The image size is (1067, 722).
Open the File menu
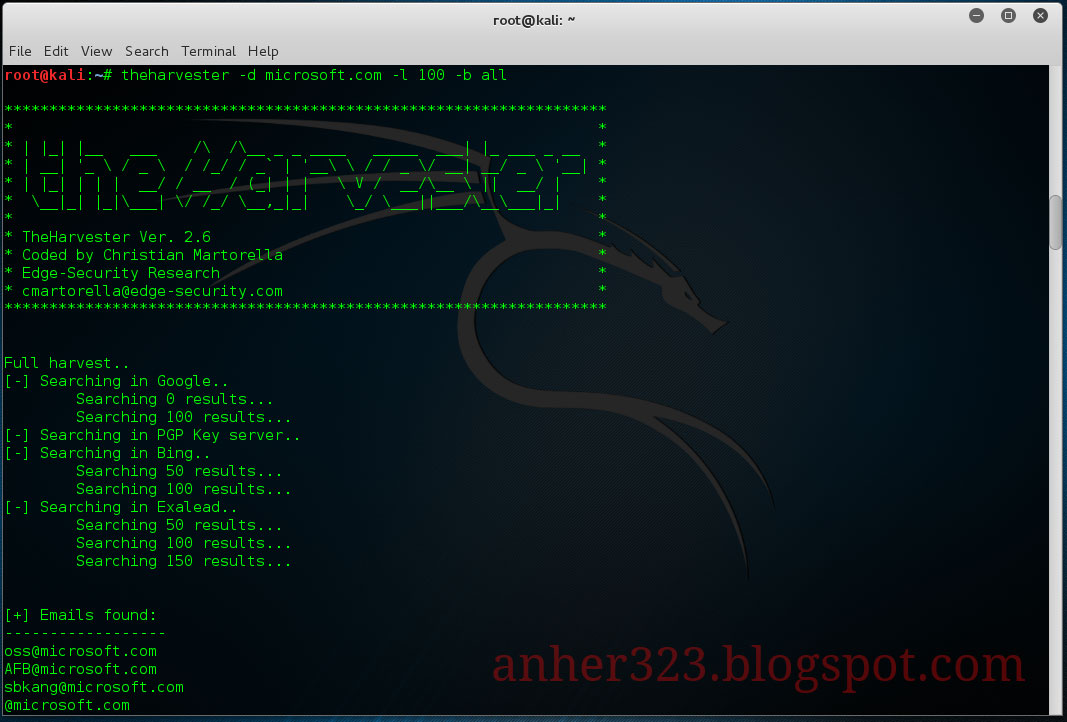(20, 51)
